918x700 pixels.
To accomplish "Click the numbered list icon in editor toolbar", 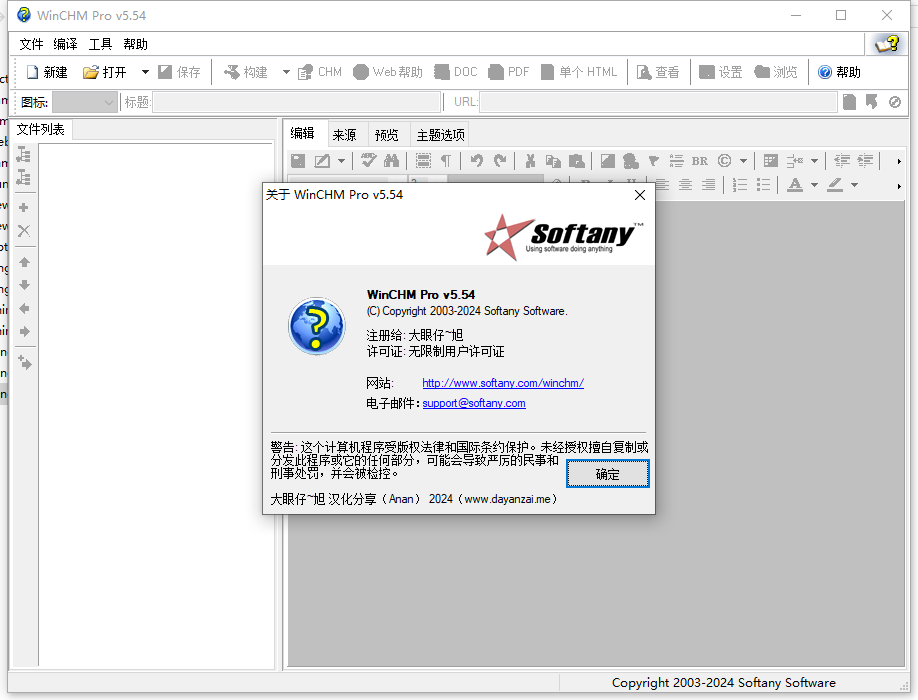I will click(x=740, y=185).
